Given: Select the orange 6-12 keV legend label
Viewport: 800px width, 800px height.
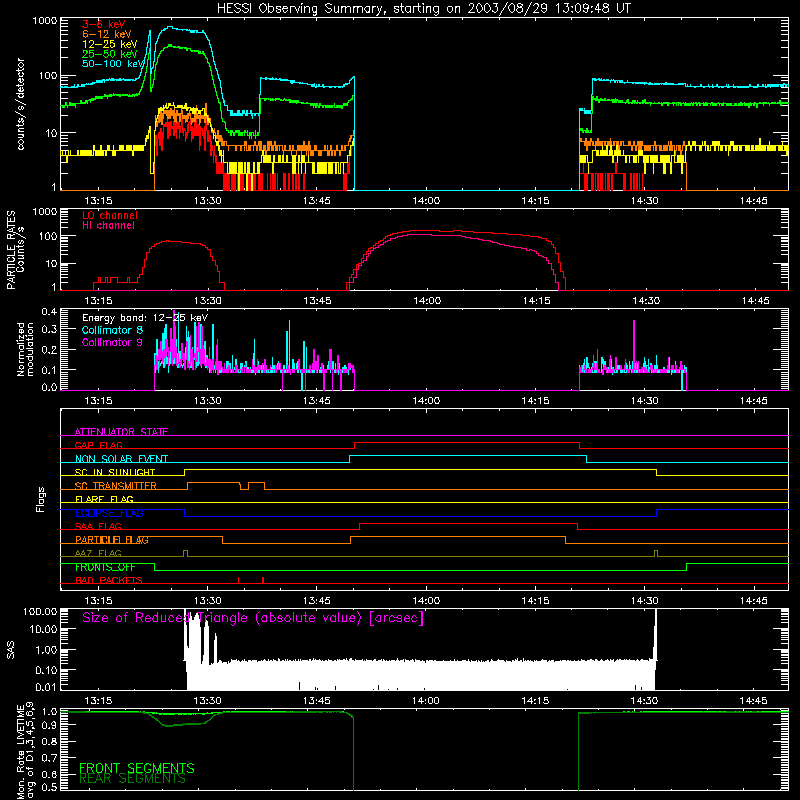Looking at the screenshot, I should tap(107, 34).
